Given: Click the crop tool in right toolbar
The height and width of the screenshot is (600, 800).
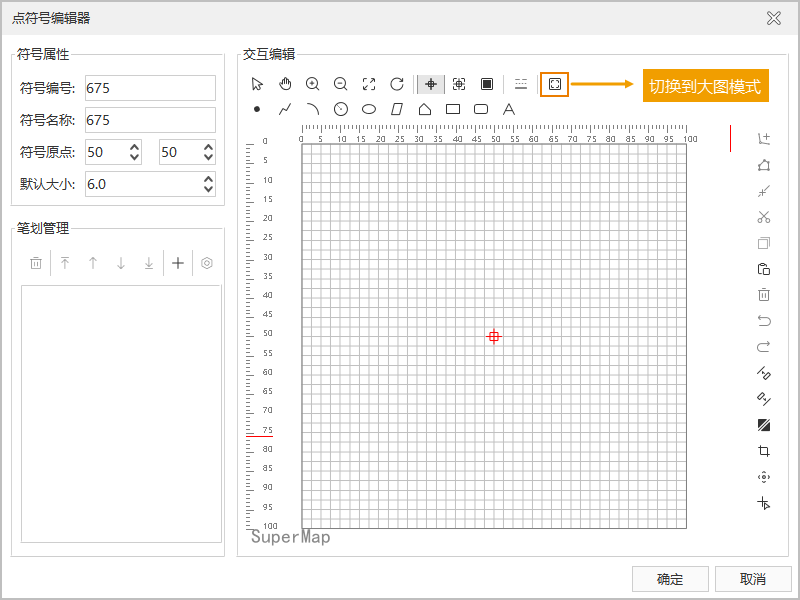Looking at the screenshot, I should coord(764,451).
